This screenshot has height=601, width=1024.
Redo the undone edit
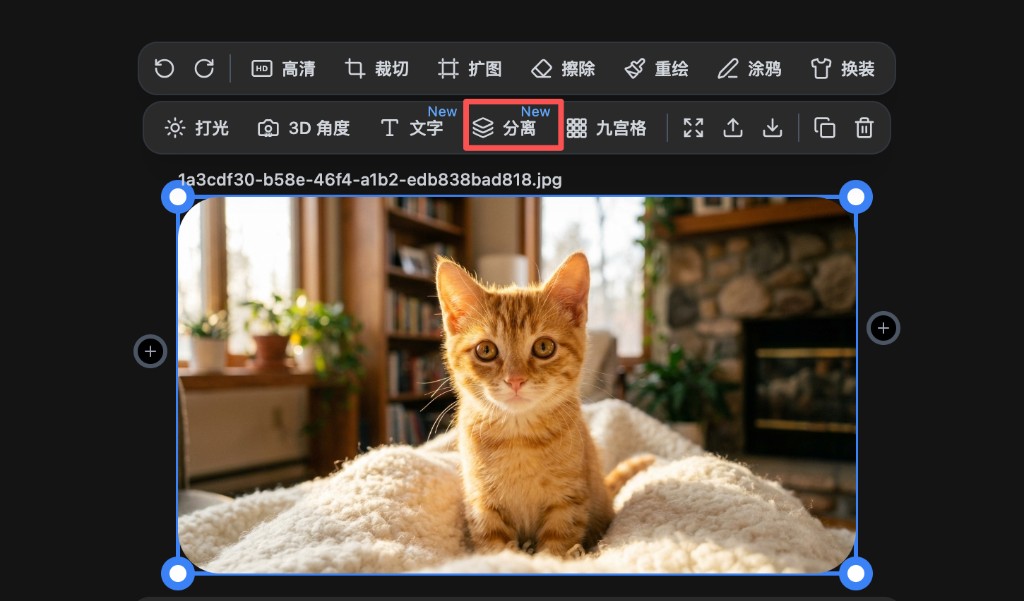(205, 68)
